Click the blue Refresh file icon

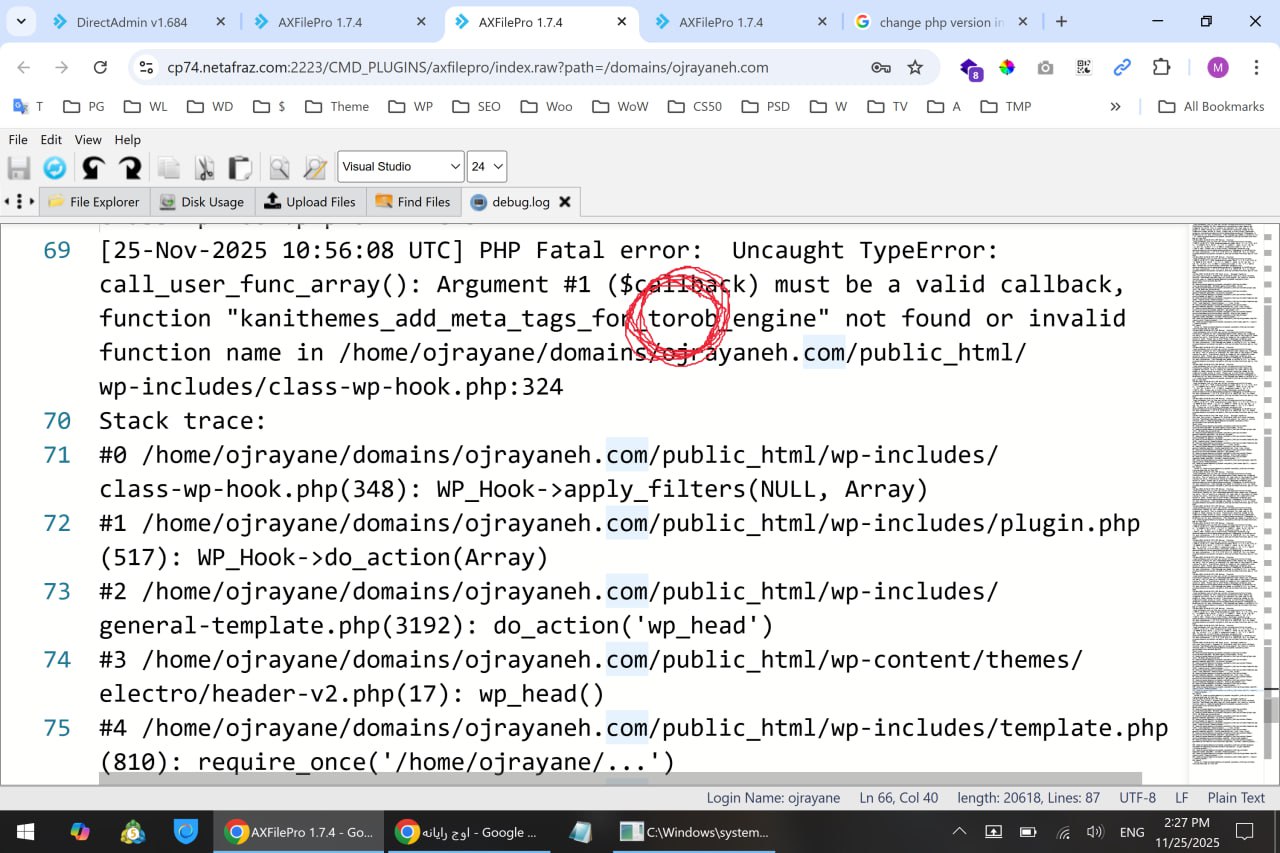(55, 167)
